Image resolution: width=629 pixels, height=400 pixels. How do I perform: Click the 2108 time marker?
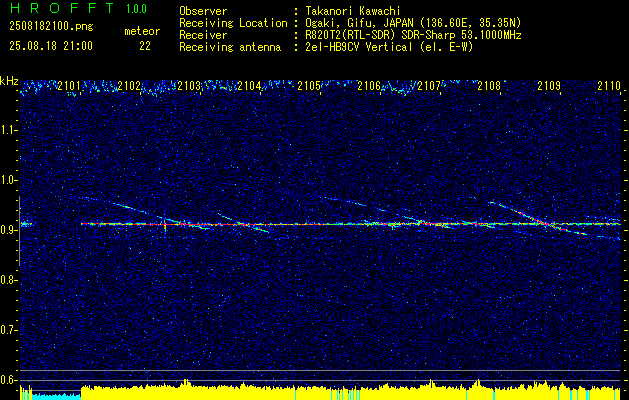(x=489, y=85)
